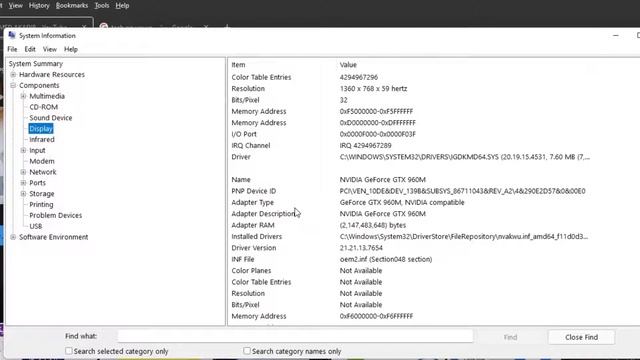Select the I/O Port row label
The height and width of the screenshot is (360, 640).
click(244, 134)
